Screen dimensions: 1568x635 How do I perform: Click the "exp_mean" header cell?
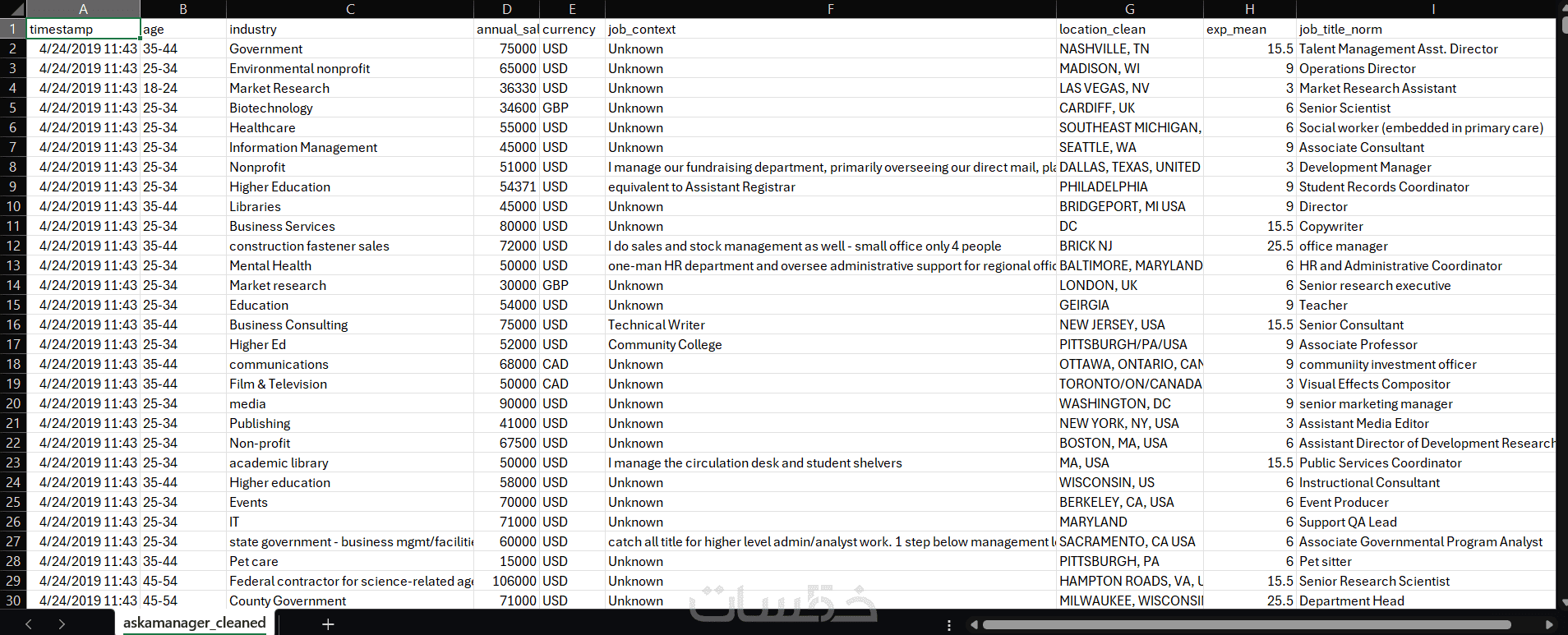point(1250,29)
